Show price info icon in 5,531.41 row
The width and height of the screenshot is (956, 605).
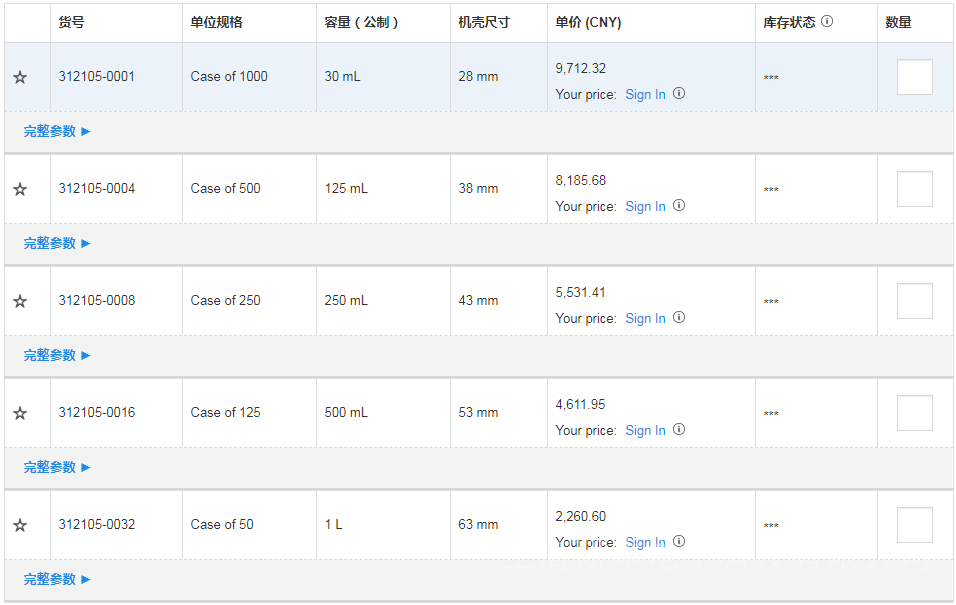(x=679, y=317)
